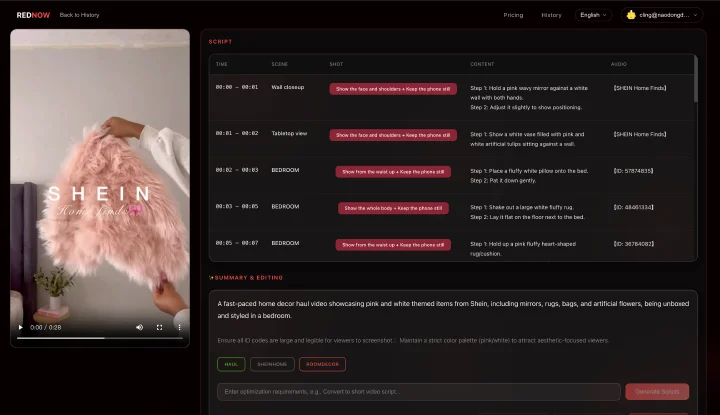Click the first row '[SHEIN Home Finds]' audio cell
Image resolution: width=720 pixels, height=415 pixels.
point(640,88)
